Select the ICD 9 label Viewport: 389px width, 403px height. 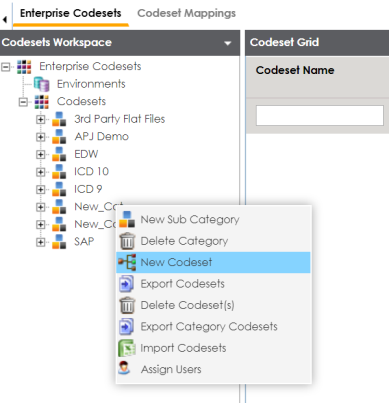tap(88, 189)
